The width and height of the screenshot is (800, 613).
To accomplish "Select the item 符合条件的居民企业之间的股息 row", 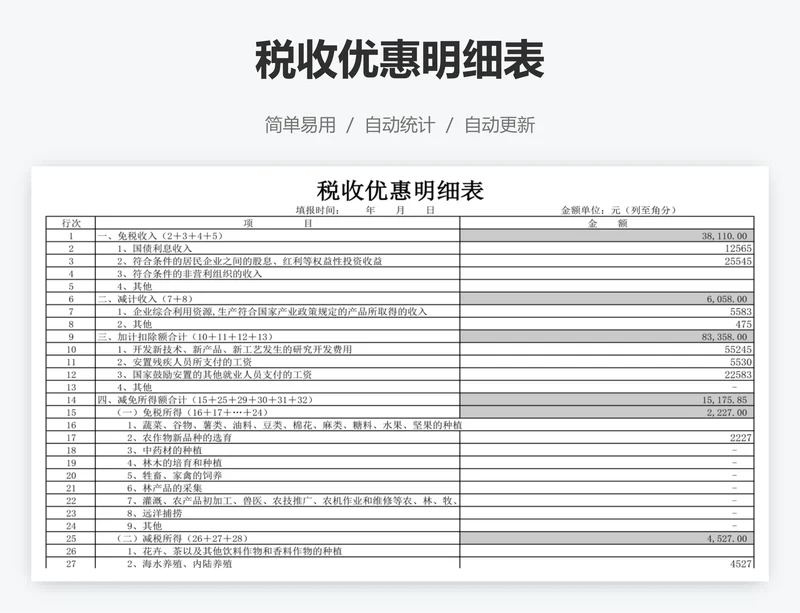I will coord(278,261).
